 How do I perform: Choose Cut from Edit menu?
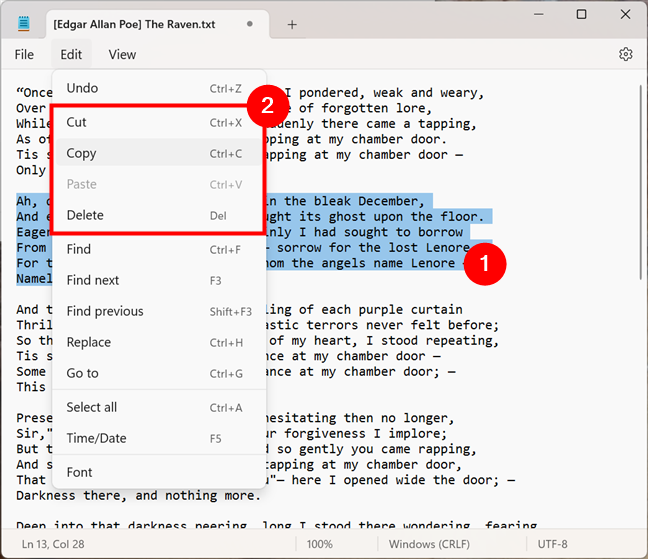pyautogui.click(x=159, y=122)
